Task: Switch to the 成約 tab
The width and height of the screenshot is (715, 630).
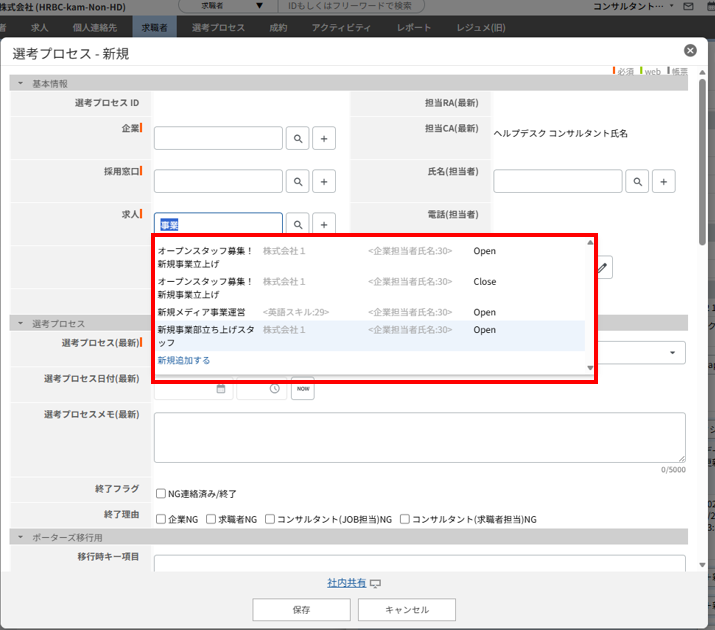Action: [278, 27]
